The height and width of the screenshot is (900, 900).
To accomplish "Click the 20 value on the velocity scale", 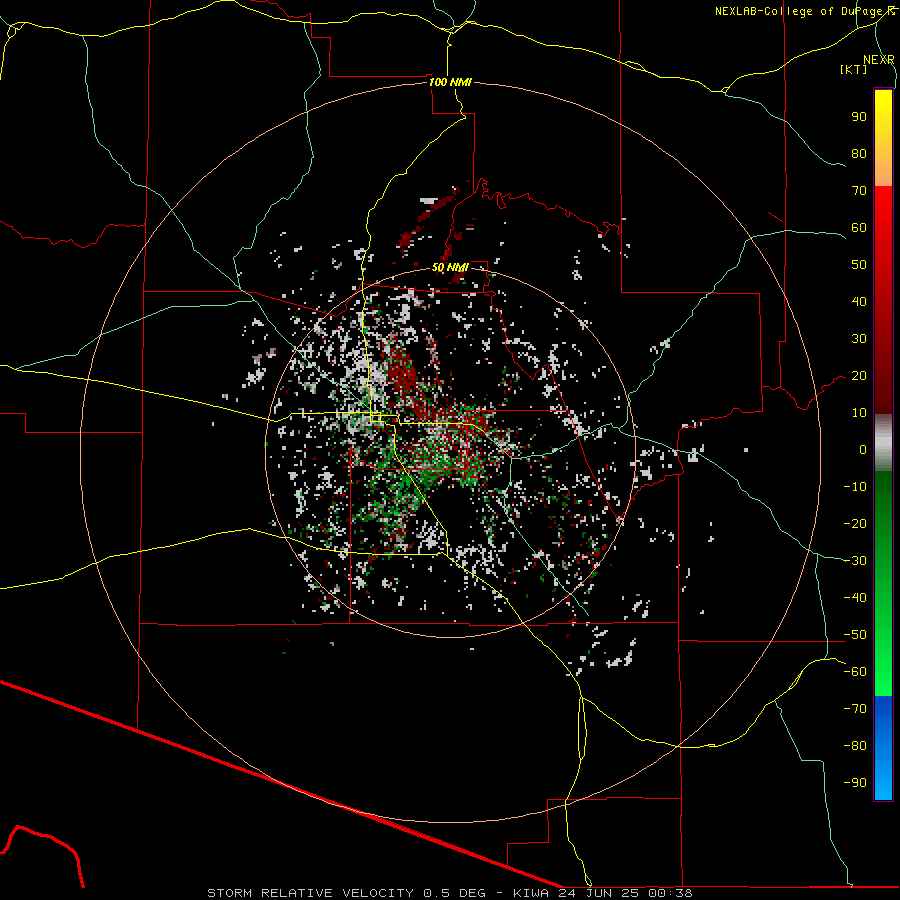I will tap(859, 375).
